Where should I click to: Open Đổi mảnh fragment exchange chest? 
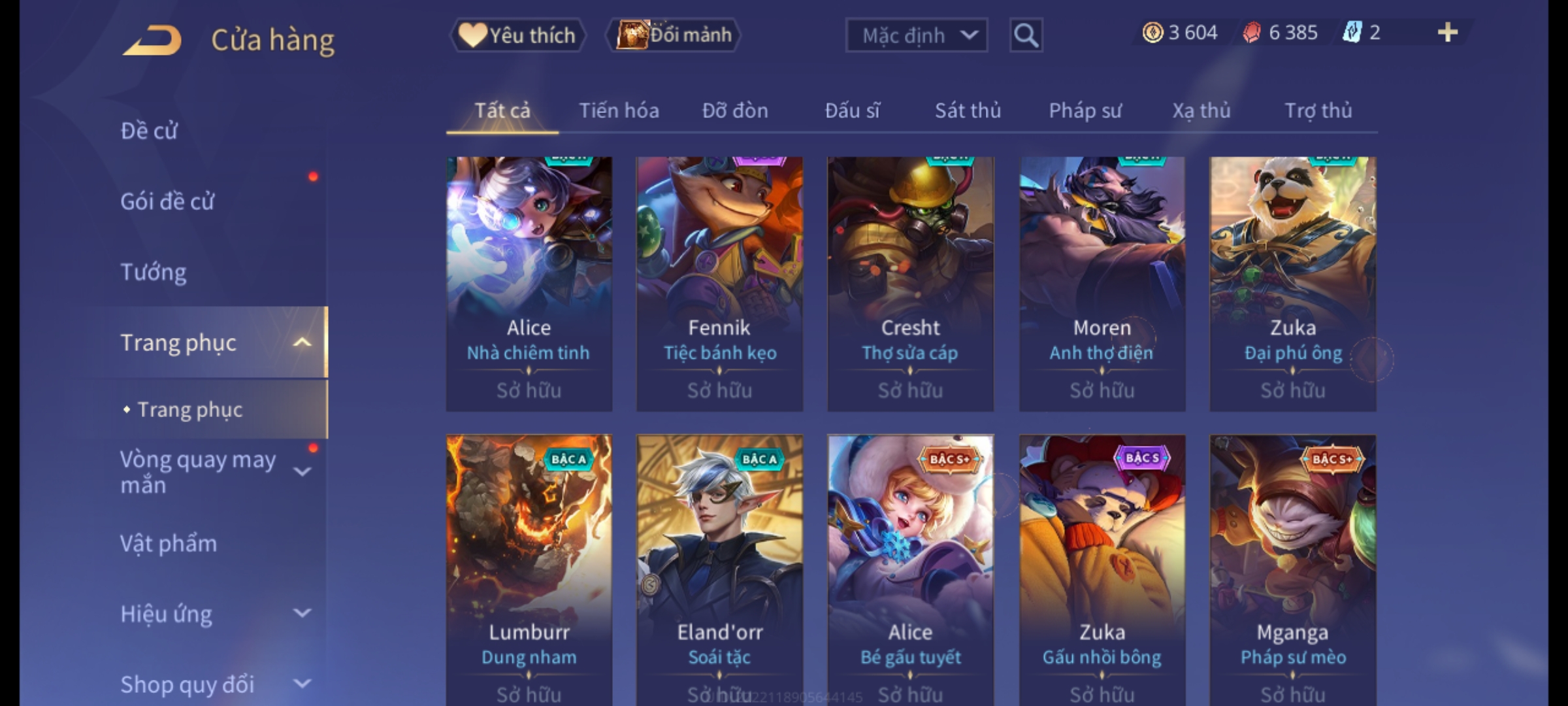click(674, 35)
